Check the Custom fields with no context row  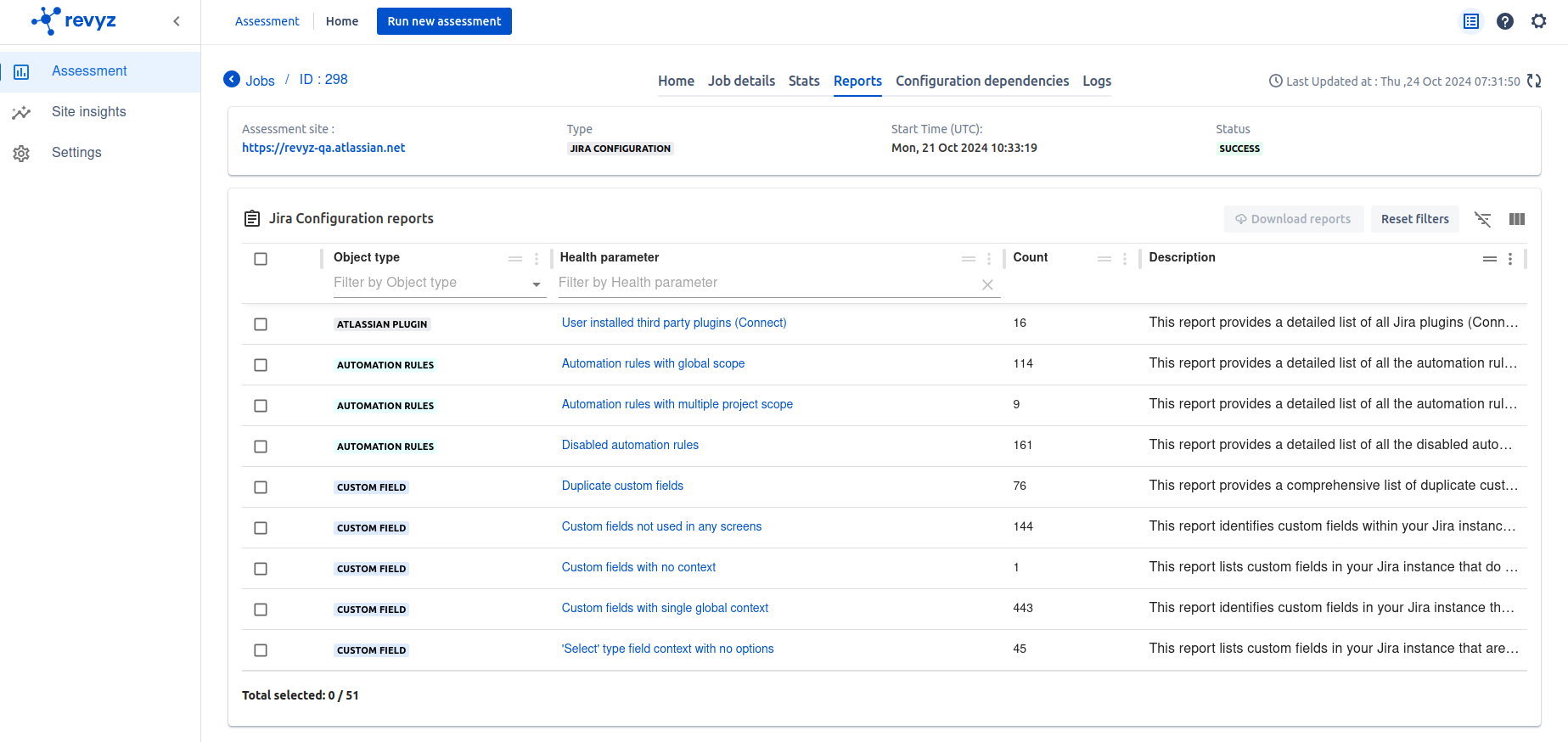(x=261, y=569)
